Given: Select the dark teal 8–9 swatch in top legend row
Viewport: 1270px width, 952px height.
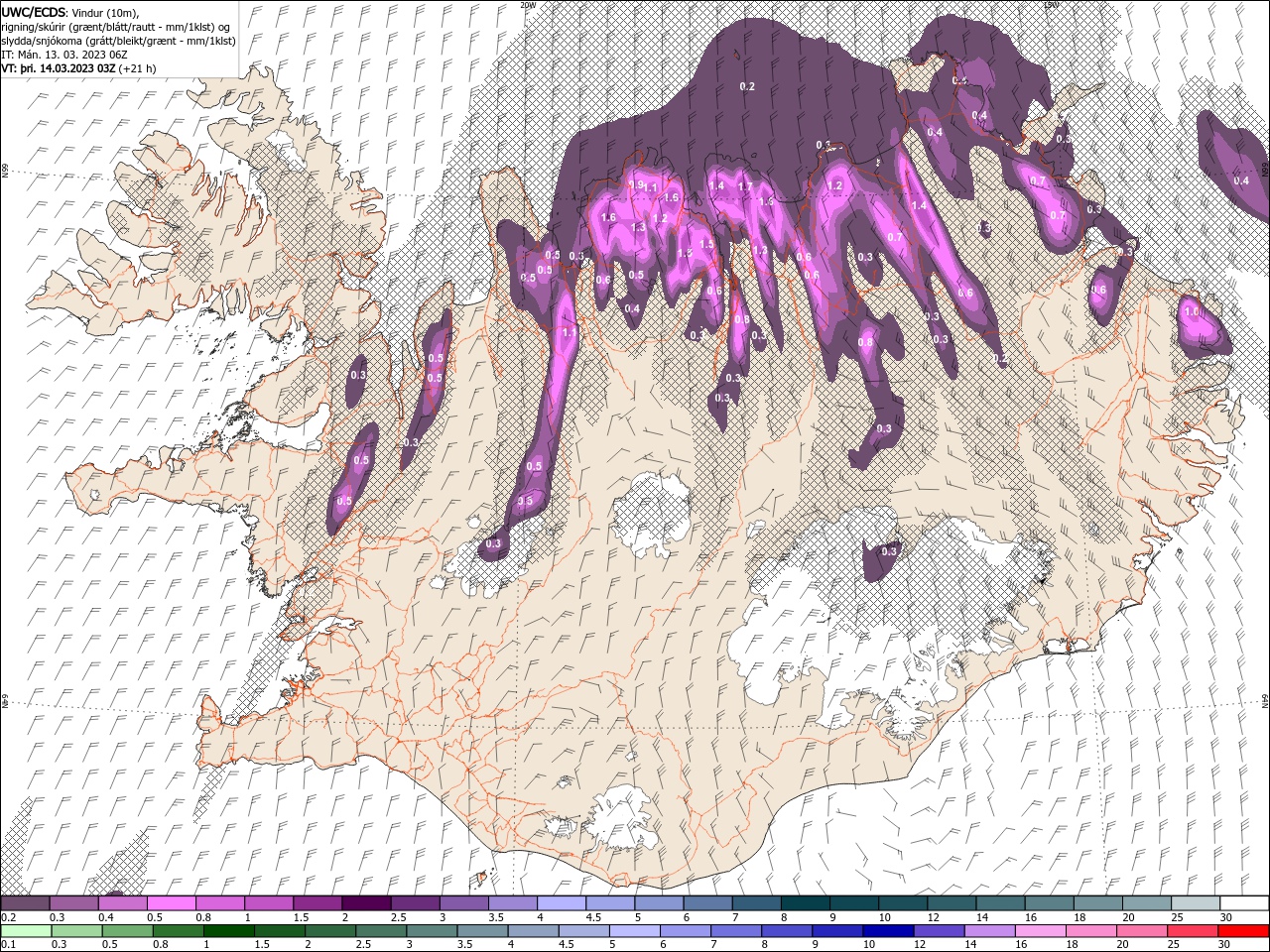Looking at the screenshot, I should pos(806,903).
